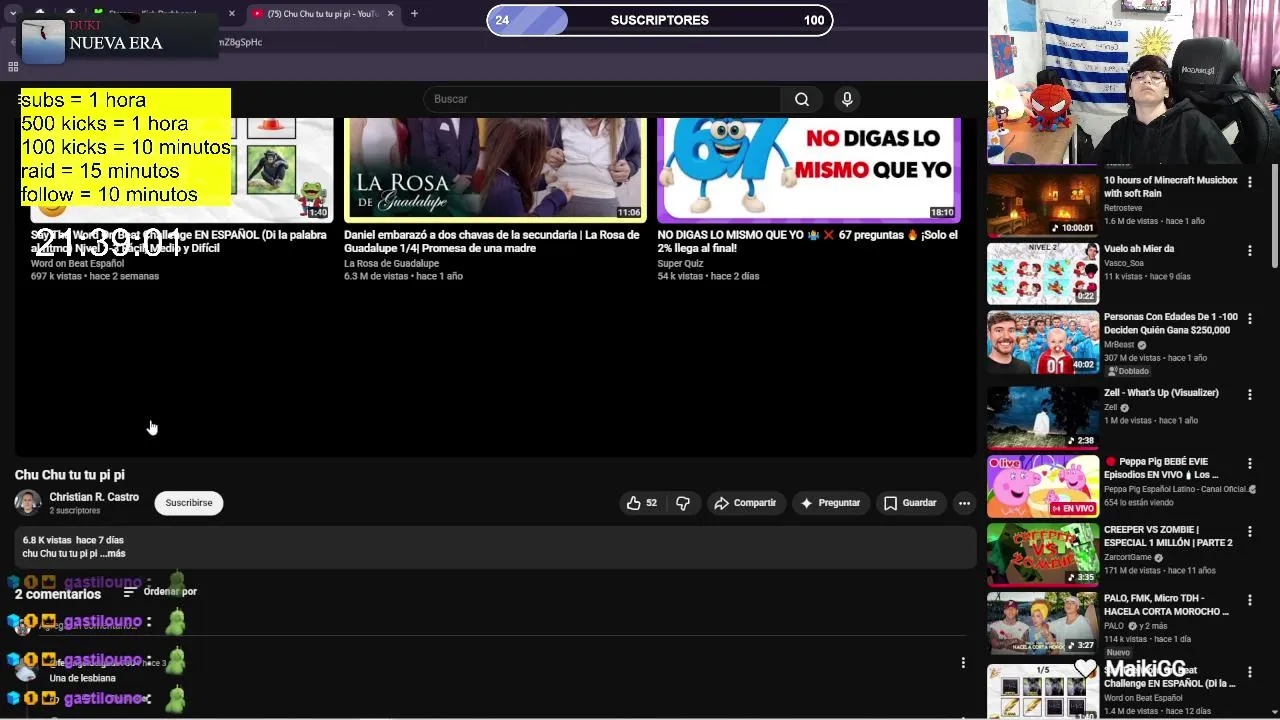Click Christian R. Castro channel avatar
Viewport: 1280px width, 720px height.
(28, 502)
